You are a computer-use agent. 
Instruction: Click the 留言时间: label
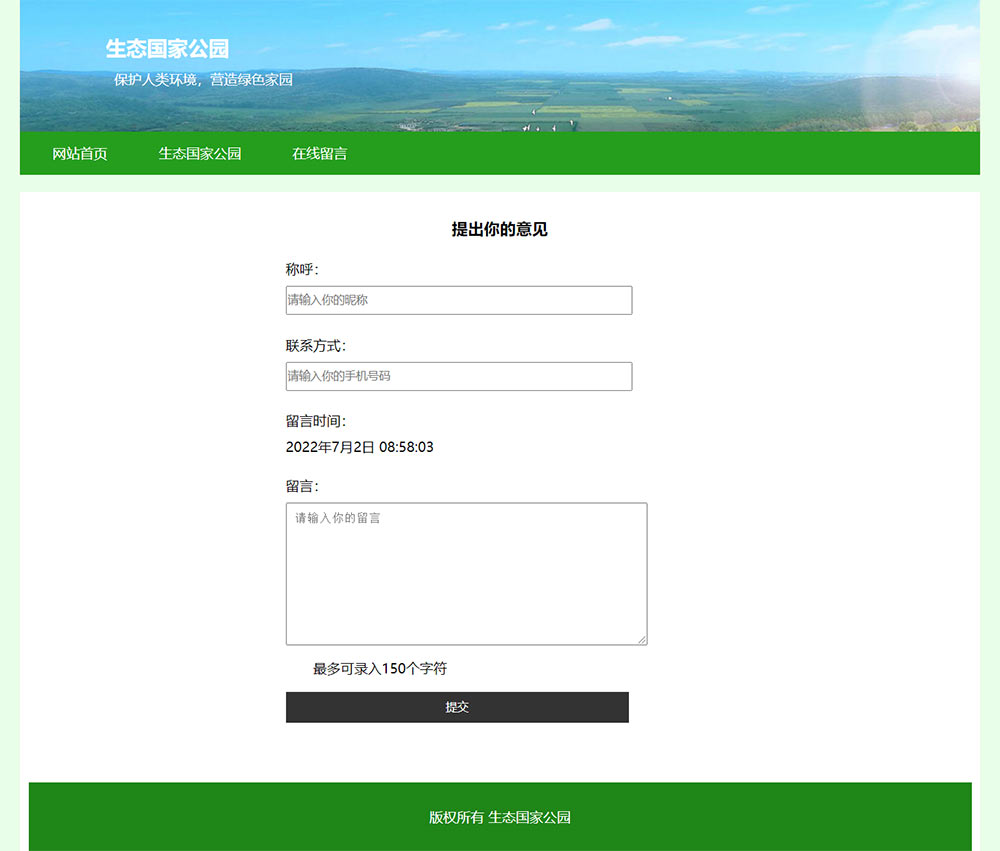point(316,421)
